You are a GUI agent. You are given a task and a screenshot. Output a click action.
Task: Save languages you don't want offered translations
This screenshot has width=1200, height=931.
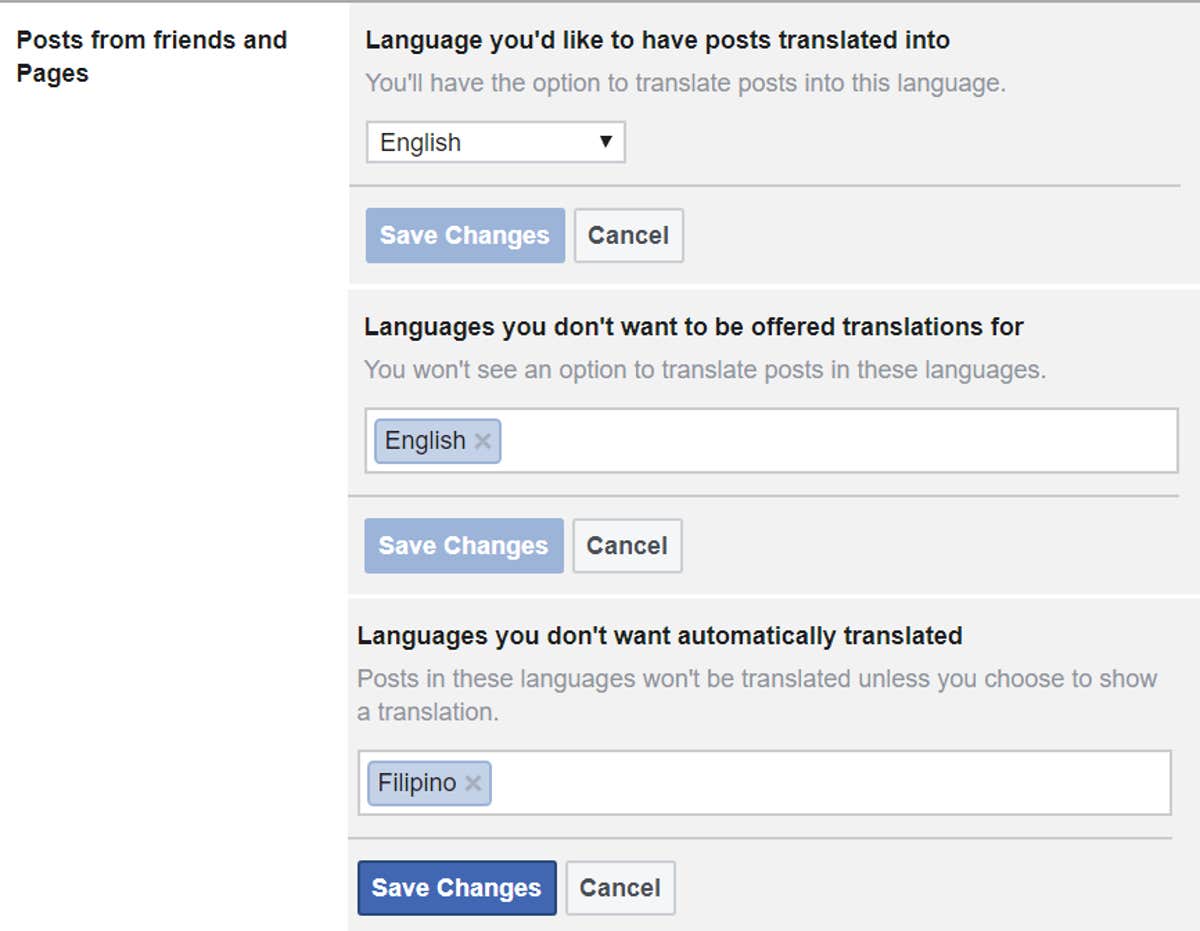(463, 545)
